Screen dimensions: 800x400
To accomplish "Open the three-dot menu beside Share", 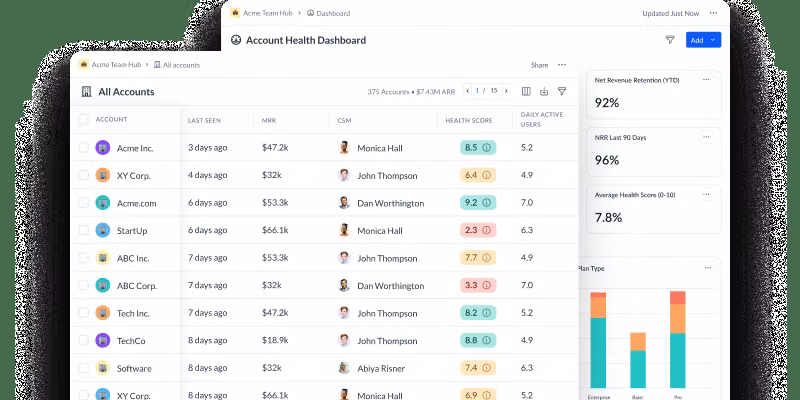I will click(x=562, y=65).
